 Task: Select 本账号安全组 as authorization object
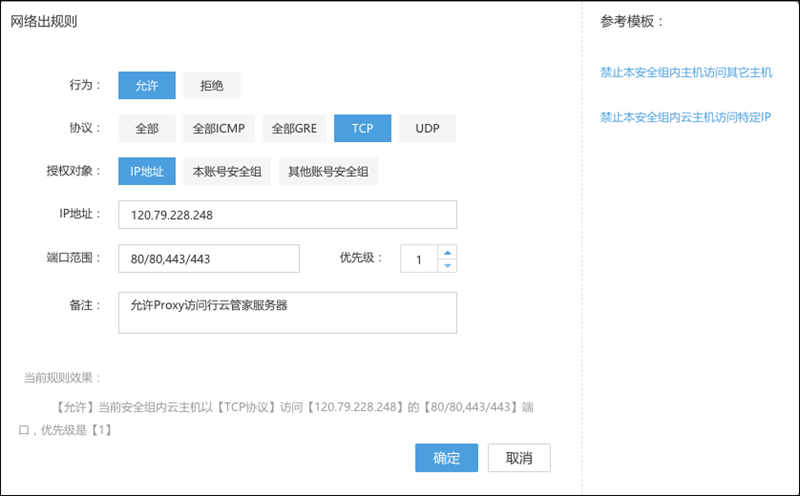227,172
